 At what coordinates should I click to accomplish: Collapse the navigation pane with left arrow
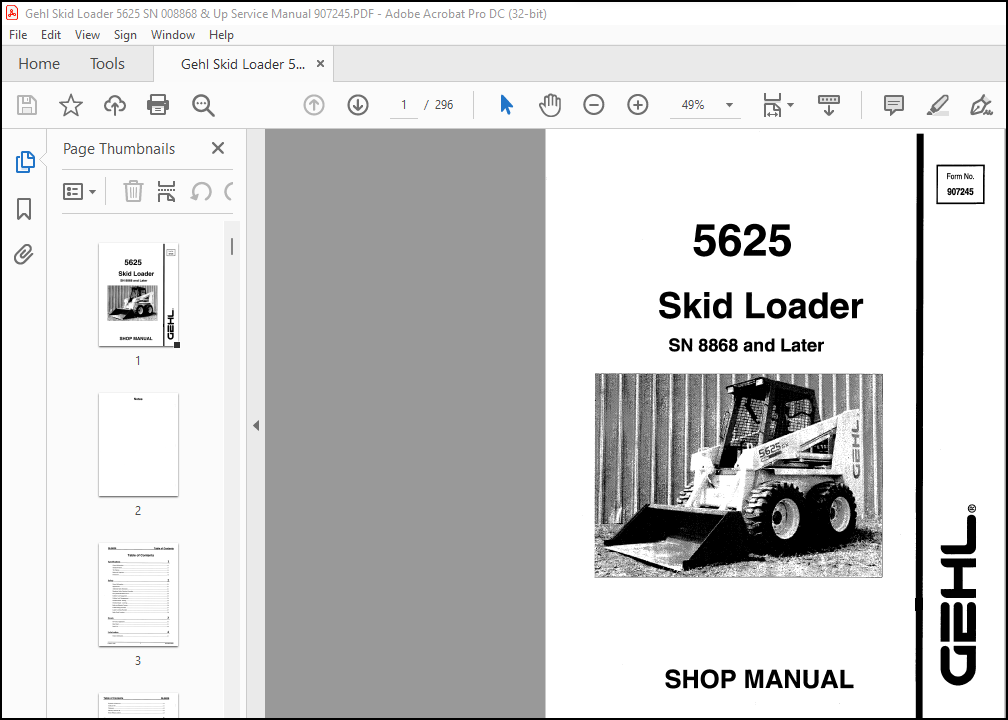coord(256,426)
